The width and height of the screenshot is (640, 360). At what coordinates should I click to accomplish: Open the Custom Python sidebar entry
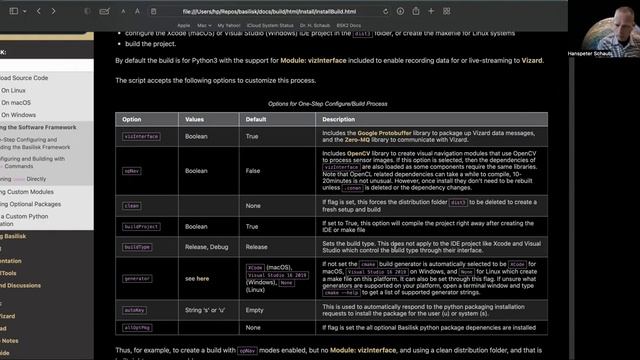[x=24, y=220]
